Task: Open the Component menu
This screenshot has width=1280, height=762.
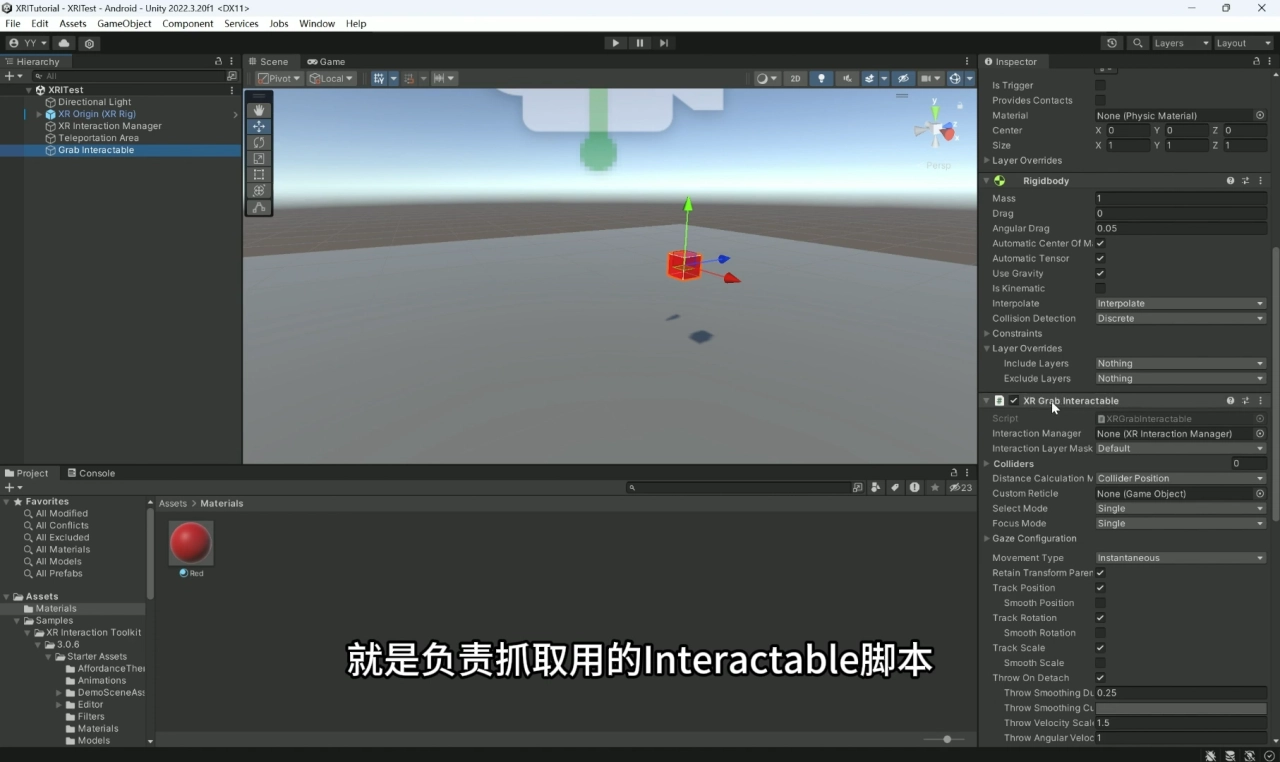Action: point(187,23)
